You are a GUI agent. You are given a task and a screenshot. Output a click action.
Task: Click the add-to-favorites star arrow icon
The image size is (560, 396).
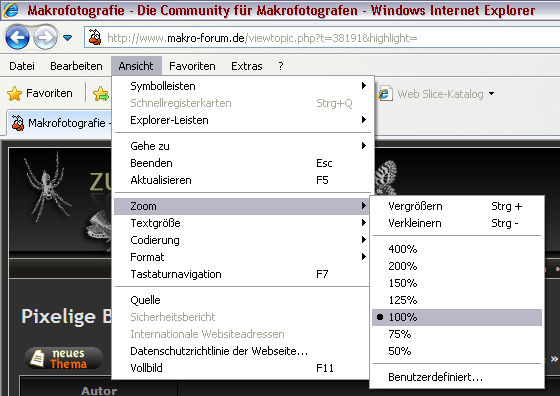coord(101,94)
